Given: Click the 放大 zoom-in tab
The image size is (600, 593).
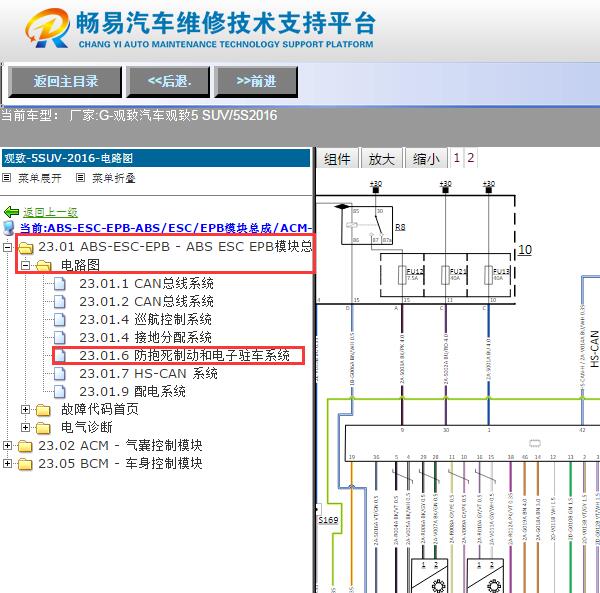Looking at the screenshot, I should 382,158.
